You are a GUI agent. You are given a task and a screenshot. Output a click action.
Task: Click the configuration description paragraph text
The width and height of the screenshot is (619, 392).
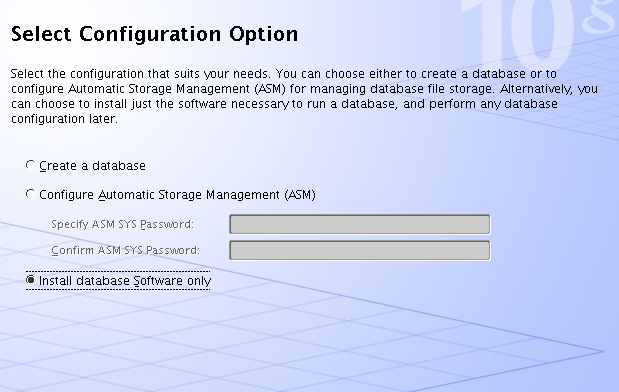[304, 96]
